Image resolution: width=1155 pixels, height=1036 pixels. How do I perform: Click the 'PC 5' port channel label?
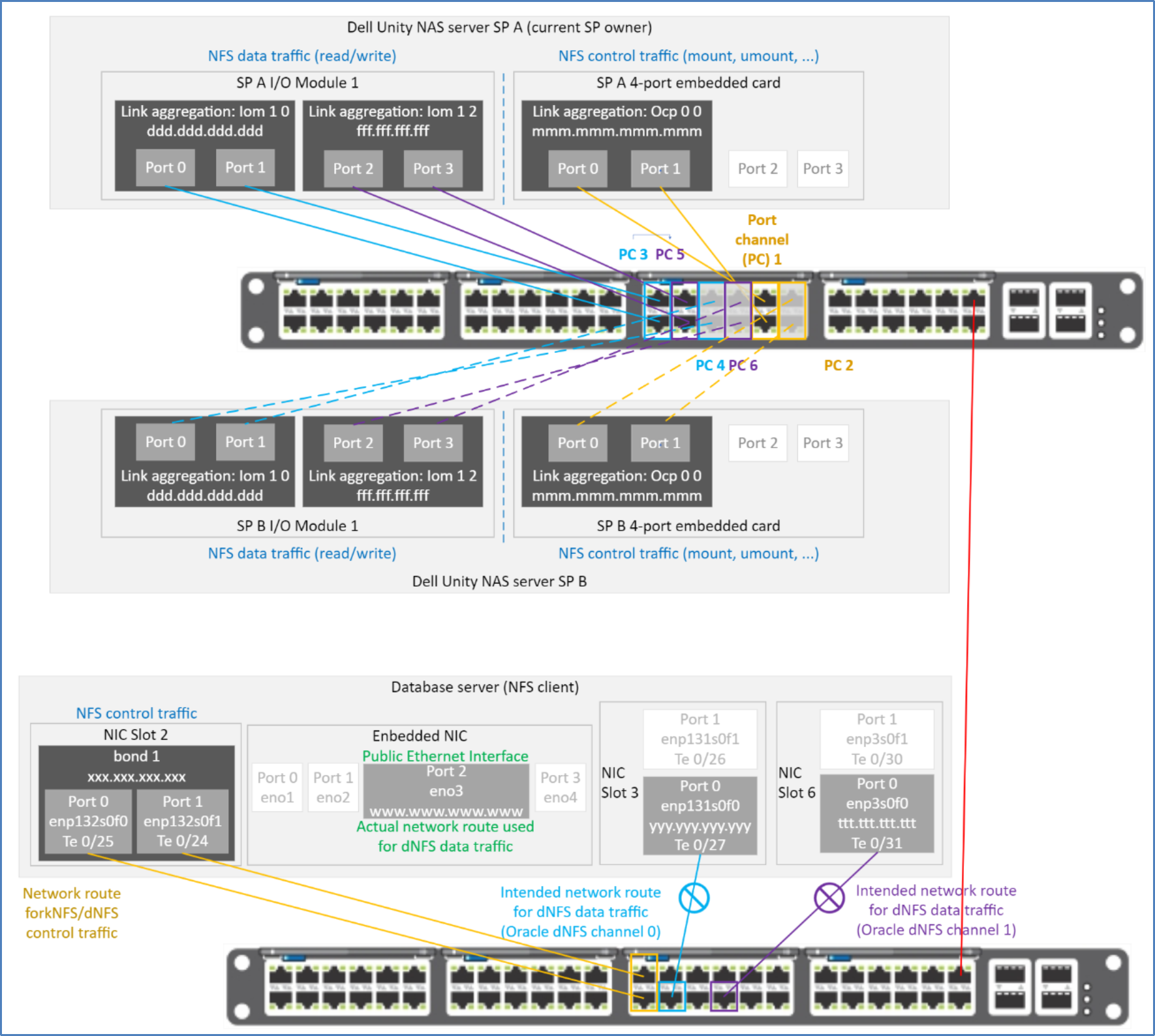tap(670, 254)
